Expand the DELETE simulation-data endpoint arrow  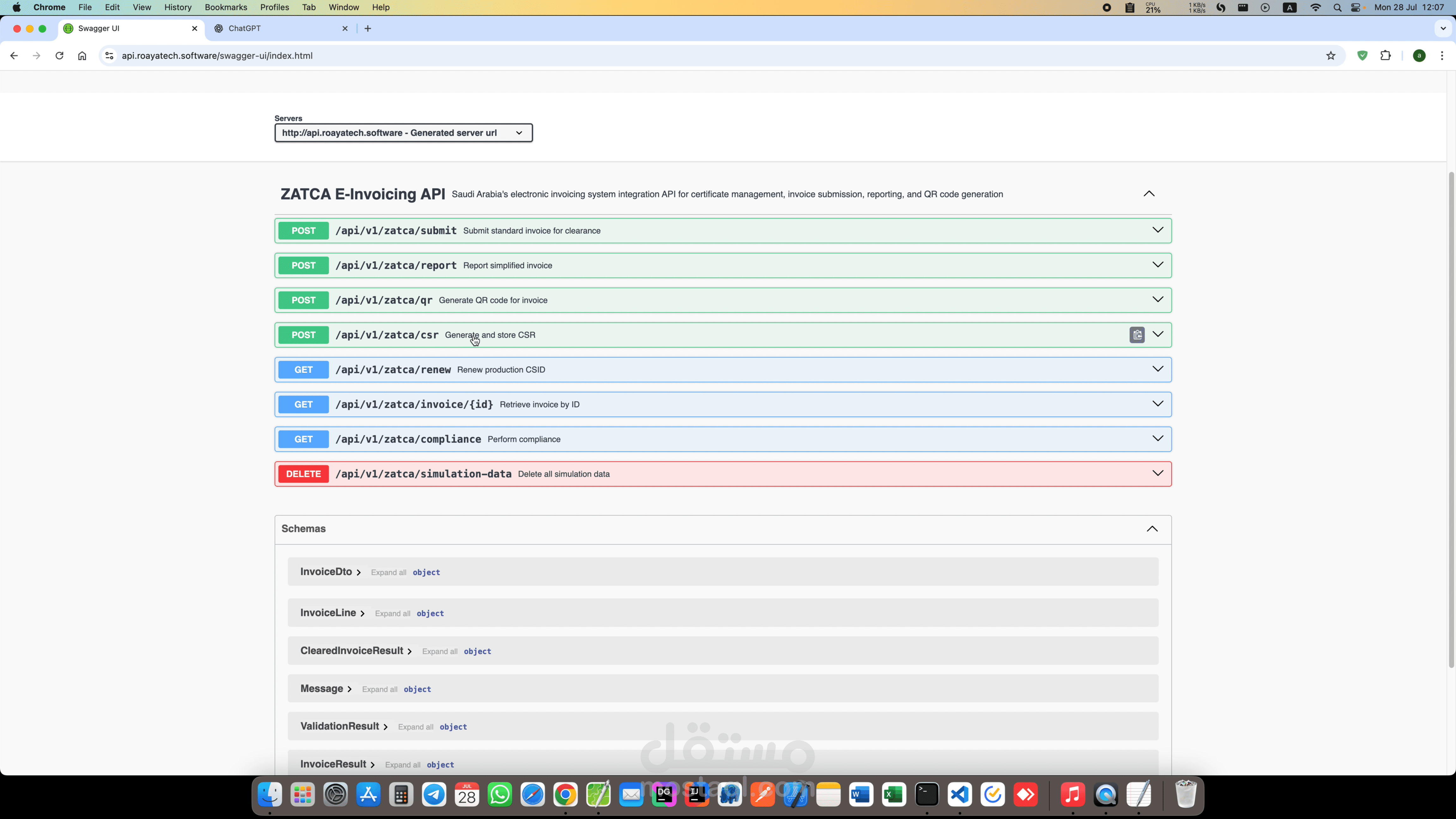tap(1158, 473)
